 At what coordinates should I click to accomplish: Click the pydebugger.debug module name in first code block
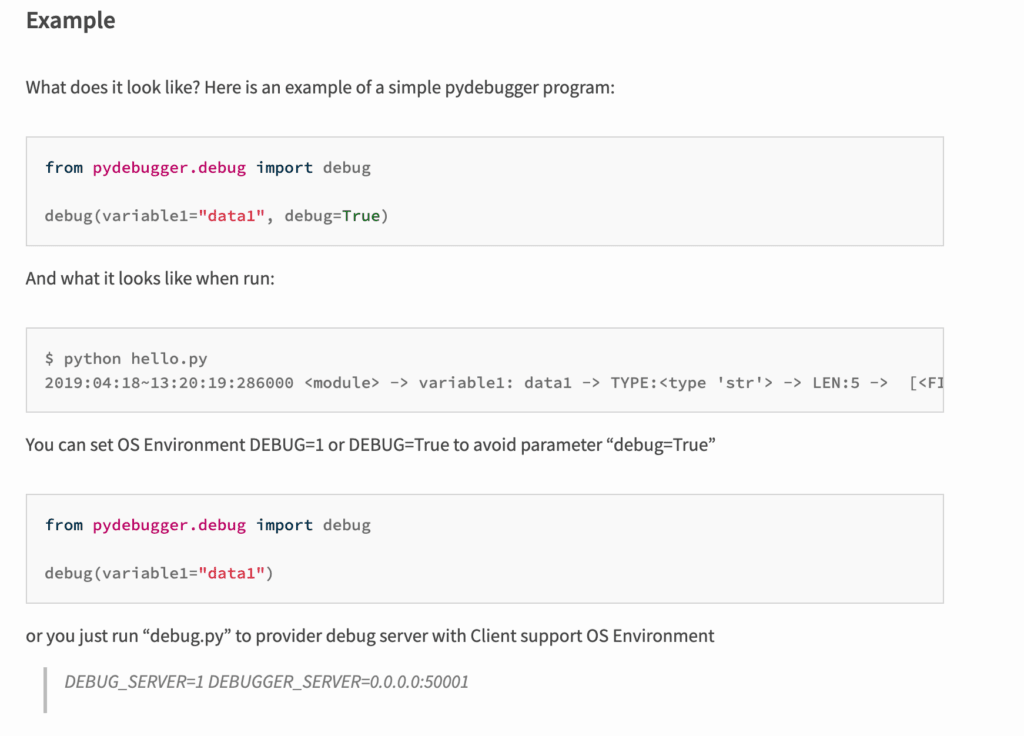pos(169,167)
